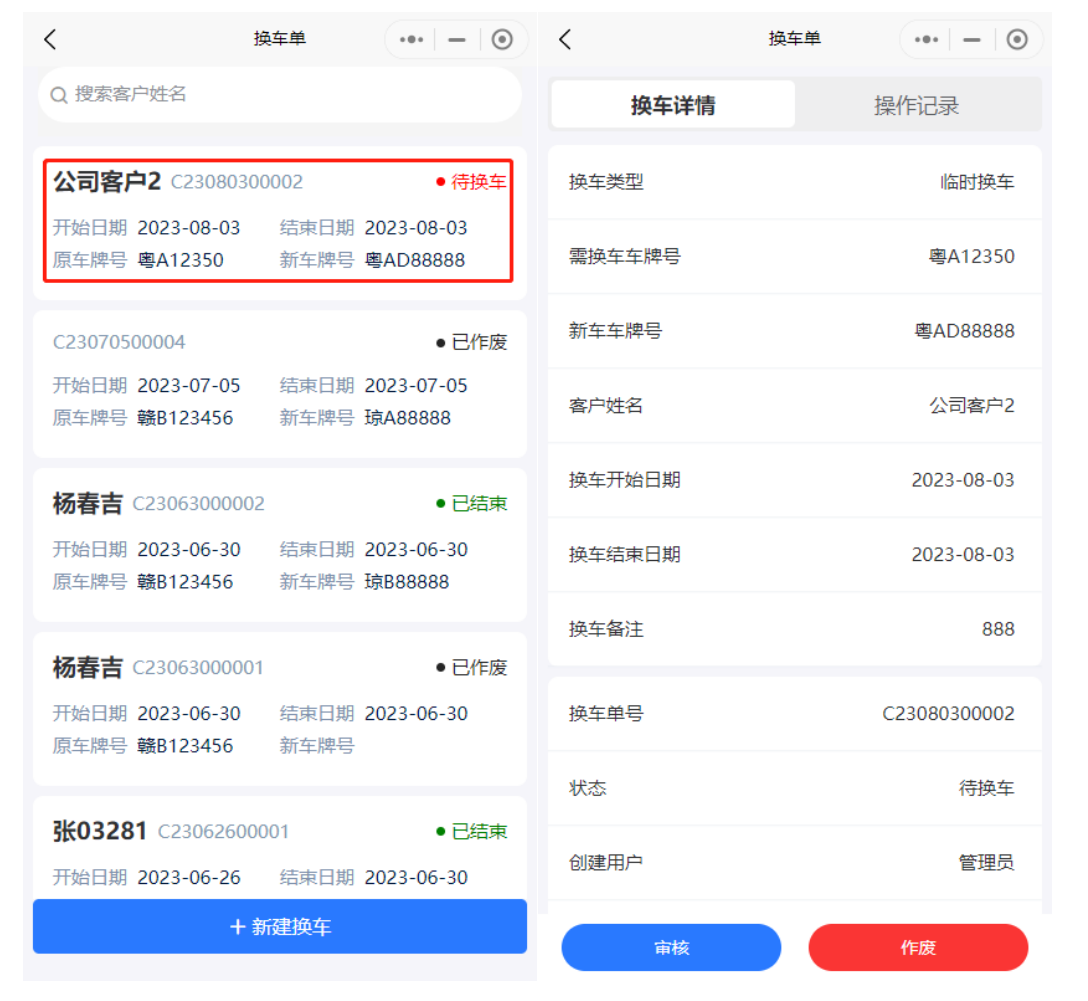The image size is (1088, 1001).
Task: Open 杨春吉 order C23063000002 card
Action: point(280,544)
